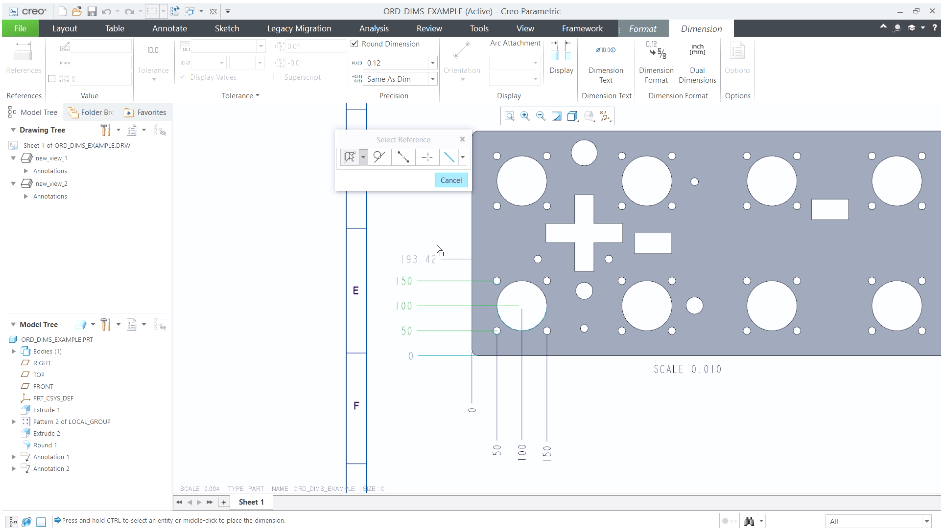Collapse the new_view_1 tree node

coord(13,158)
